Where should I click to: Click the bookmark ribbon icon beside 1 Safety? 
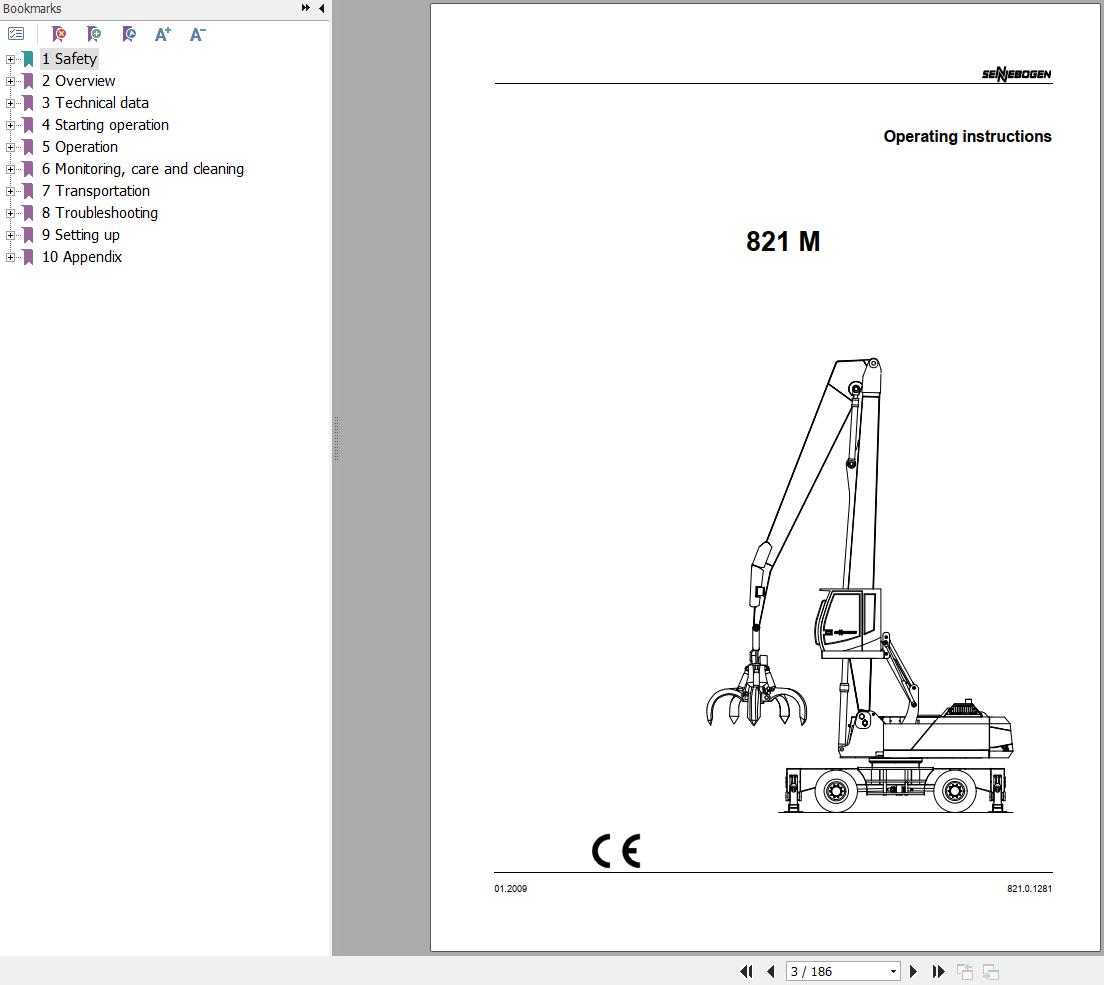point(28,59)
